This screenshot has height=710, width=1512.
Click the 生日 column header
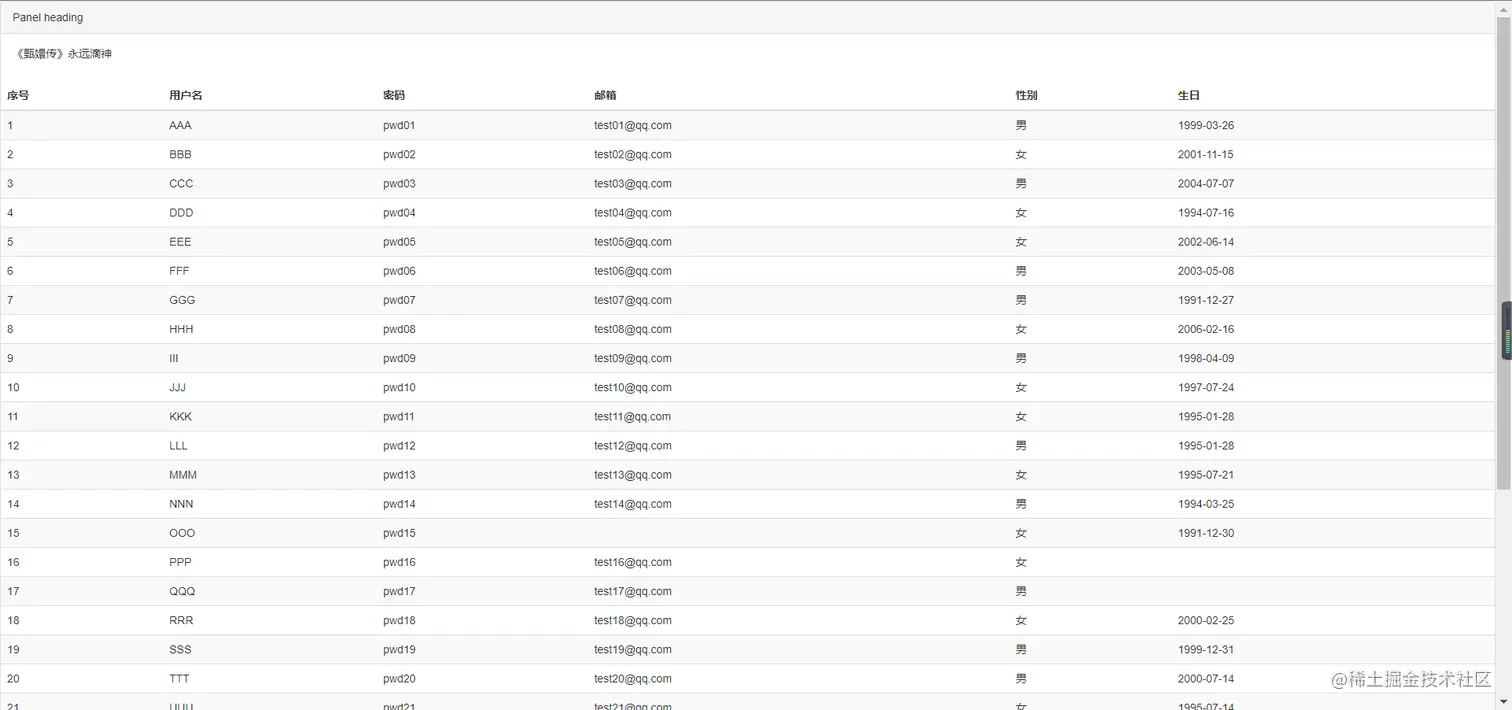(x=1189, y=96)
